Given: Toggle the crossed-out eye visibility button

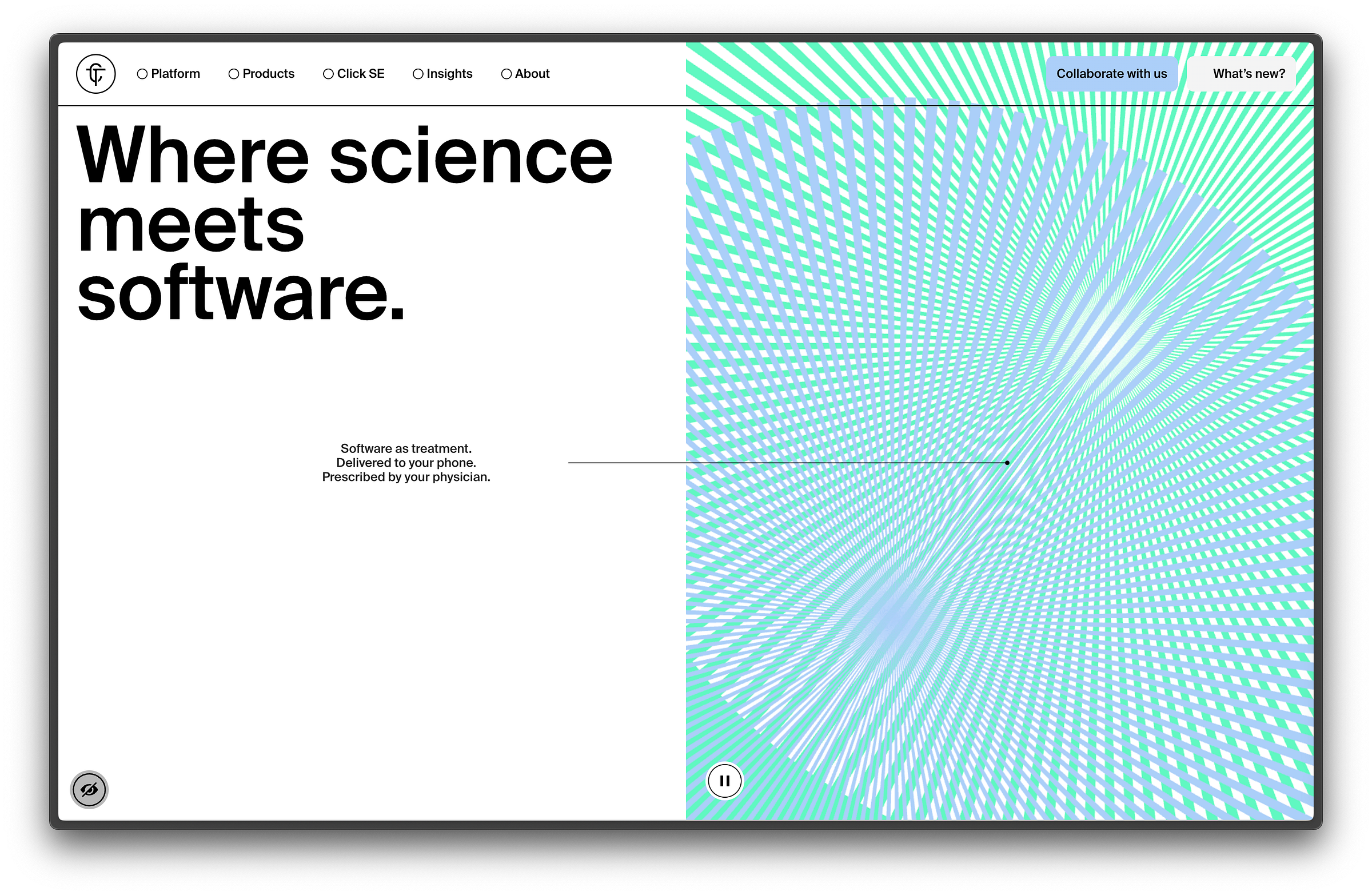Looking at the screenshot, I should point(89,789).
